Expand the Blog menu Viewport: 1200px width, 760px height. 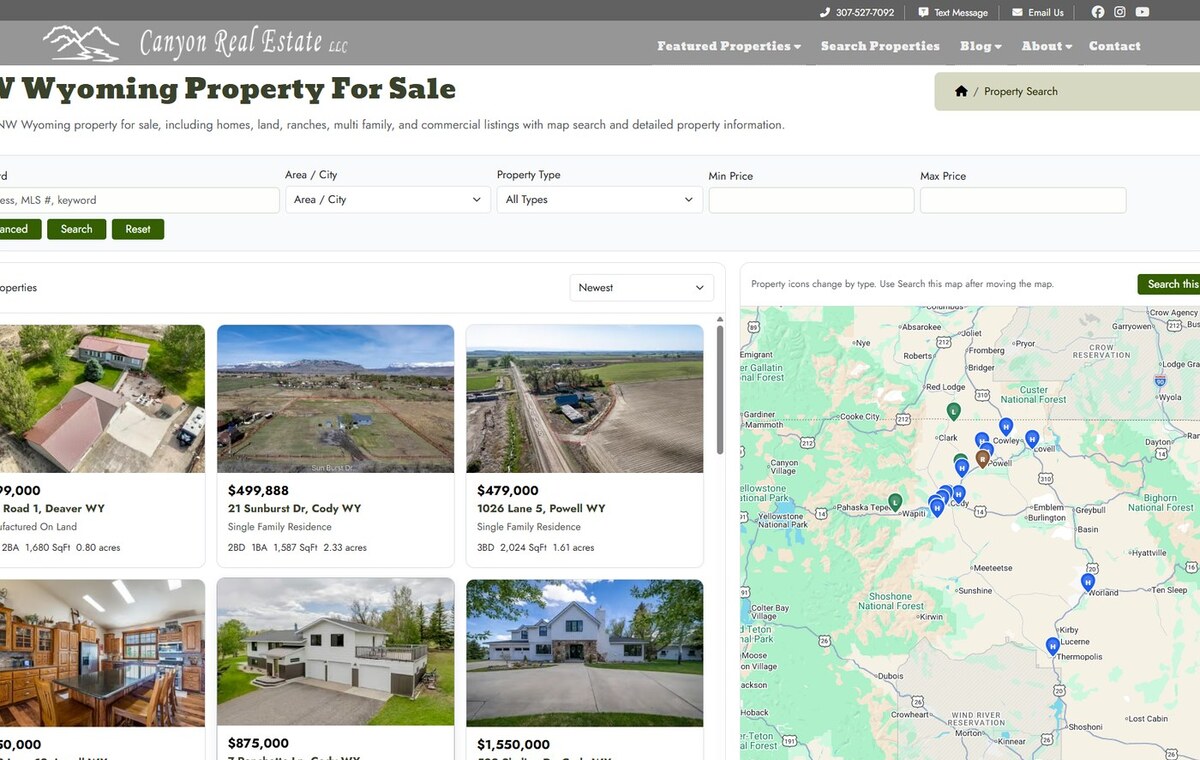(x=981, y=46)
